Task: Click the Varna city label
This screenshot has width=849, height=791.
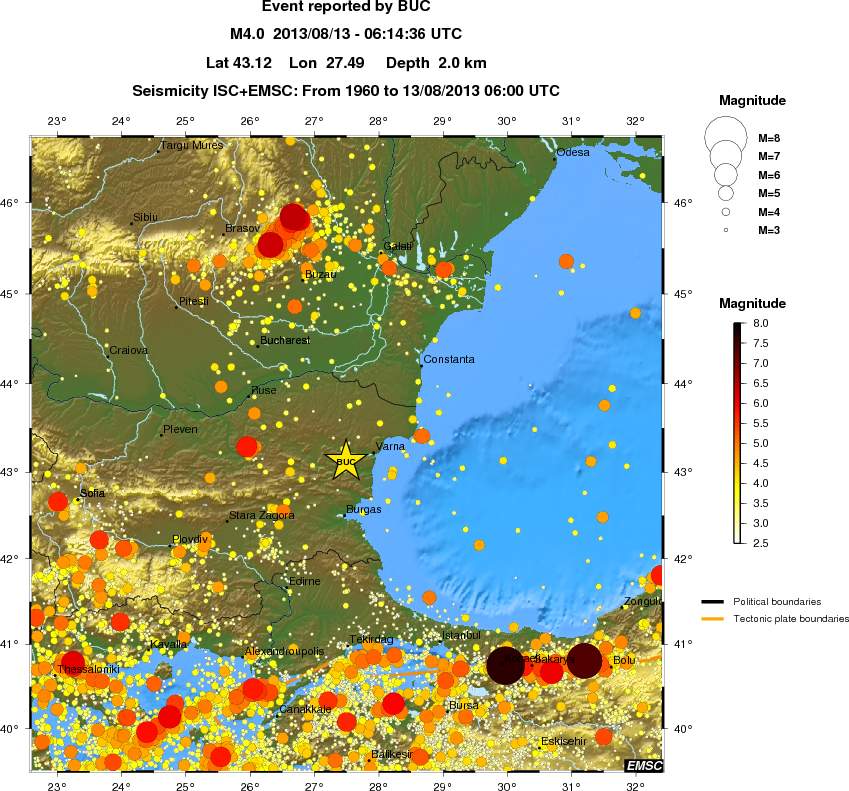Action: pos(390,446)
